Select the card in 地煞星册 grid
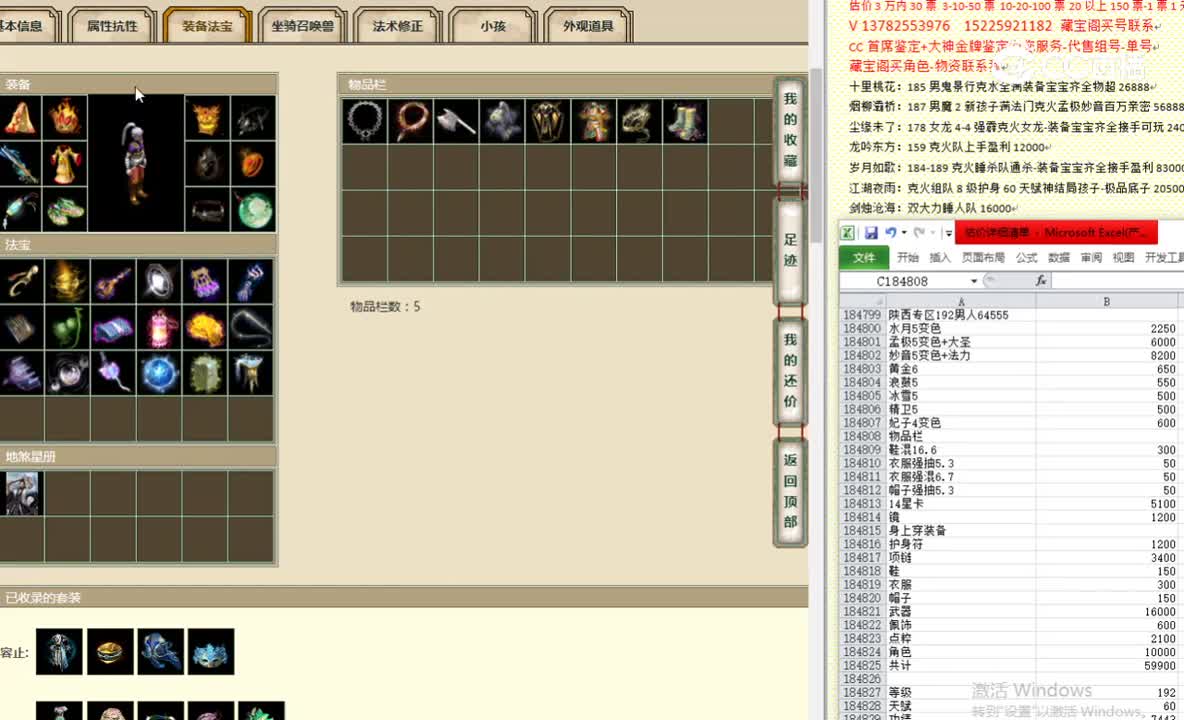The image size is (1184, 720). point(21,494)
